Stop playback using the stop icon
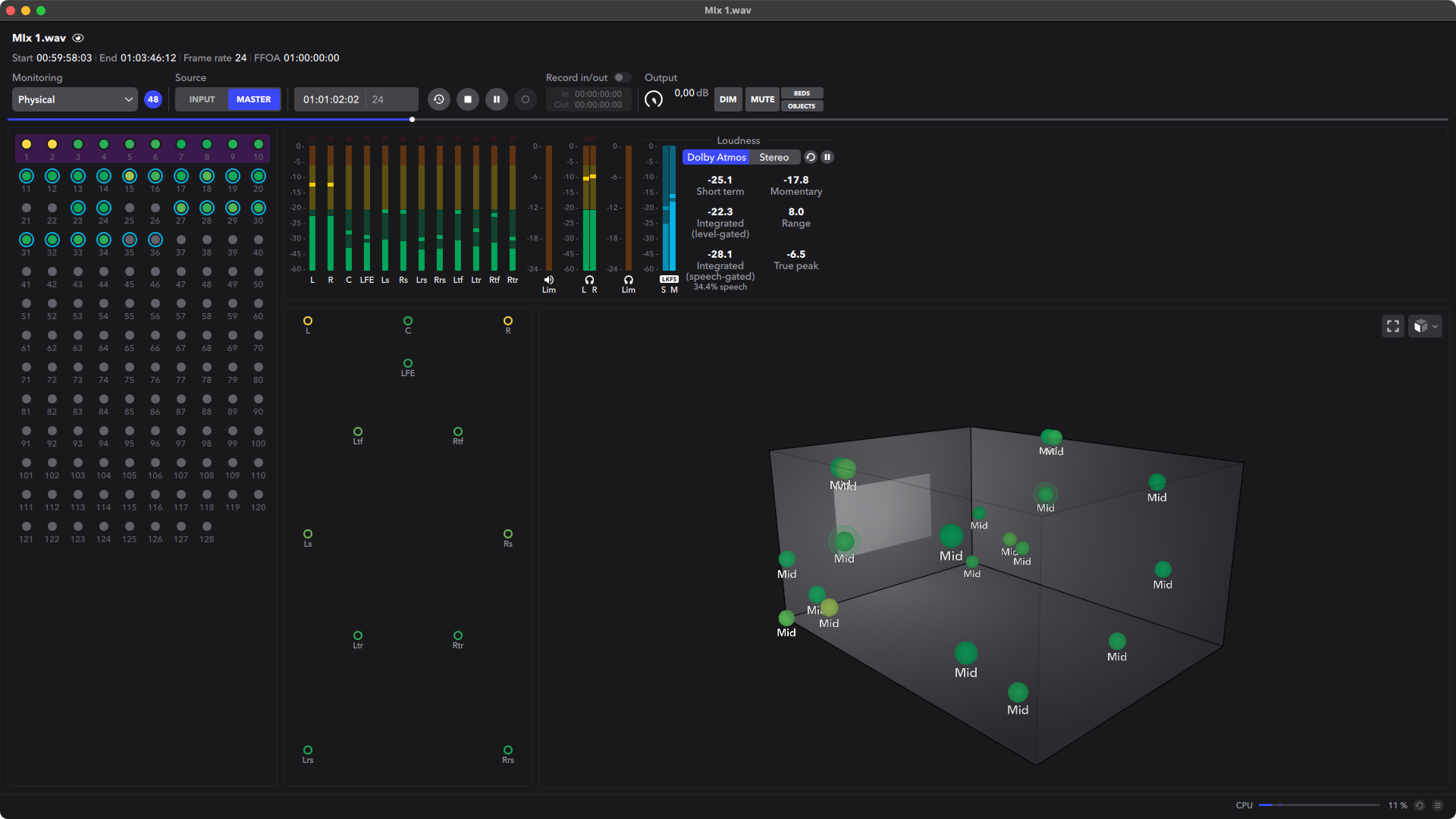Screen dimensions: 1456x819 click(468, 99)
